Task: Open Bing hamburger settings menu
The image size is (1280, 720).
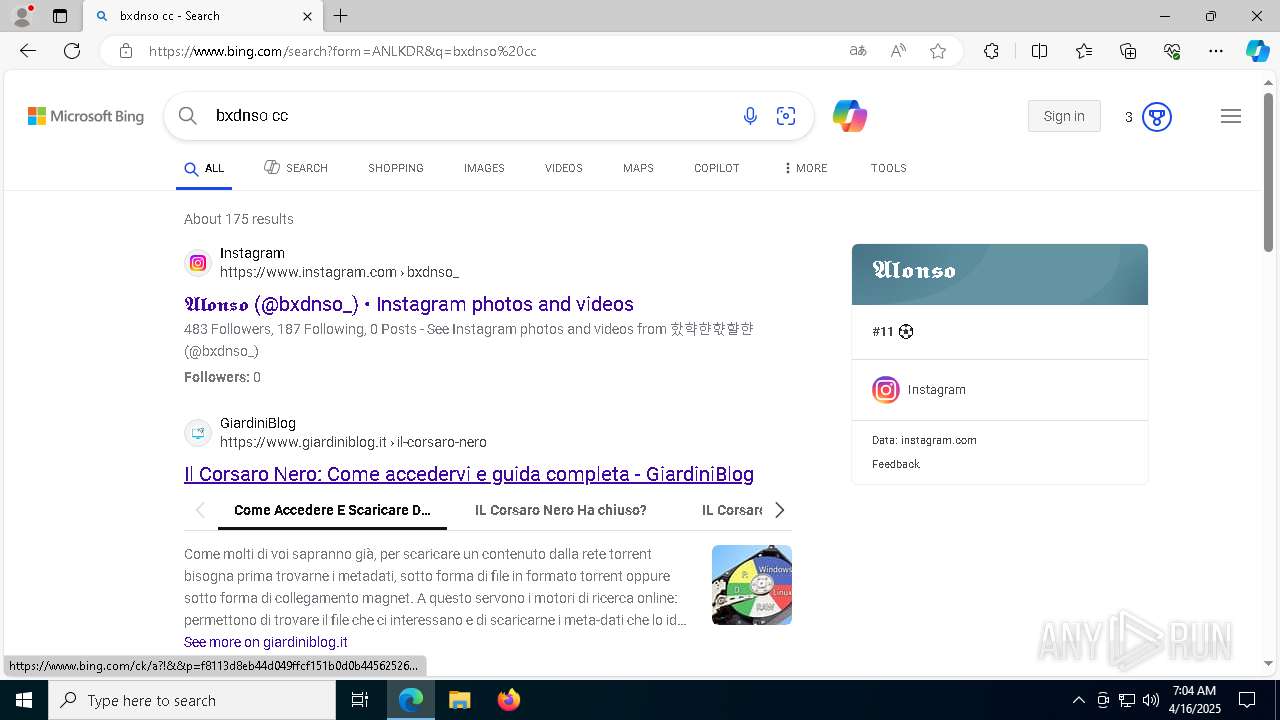Action: [x=1231, y=117]
